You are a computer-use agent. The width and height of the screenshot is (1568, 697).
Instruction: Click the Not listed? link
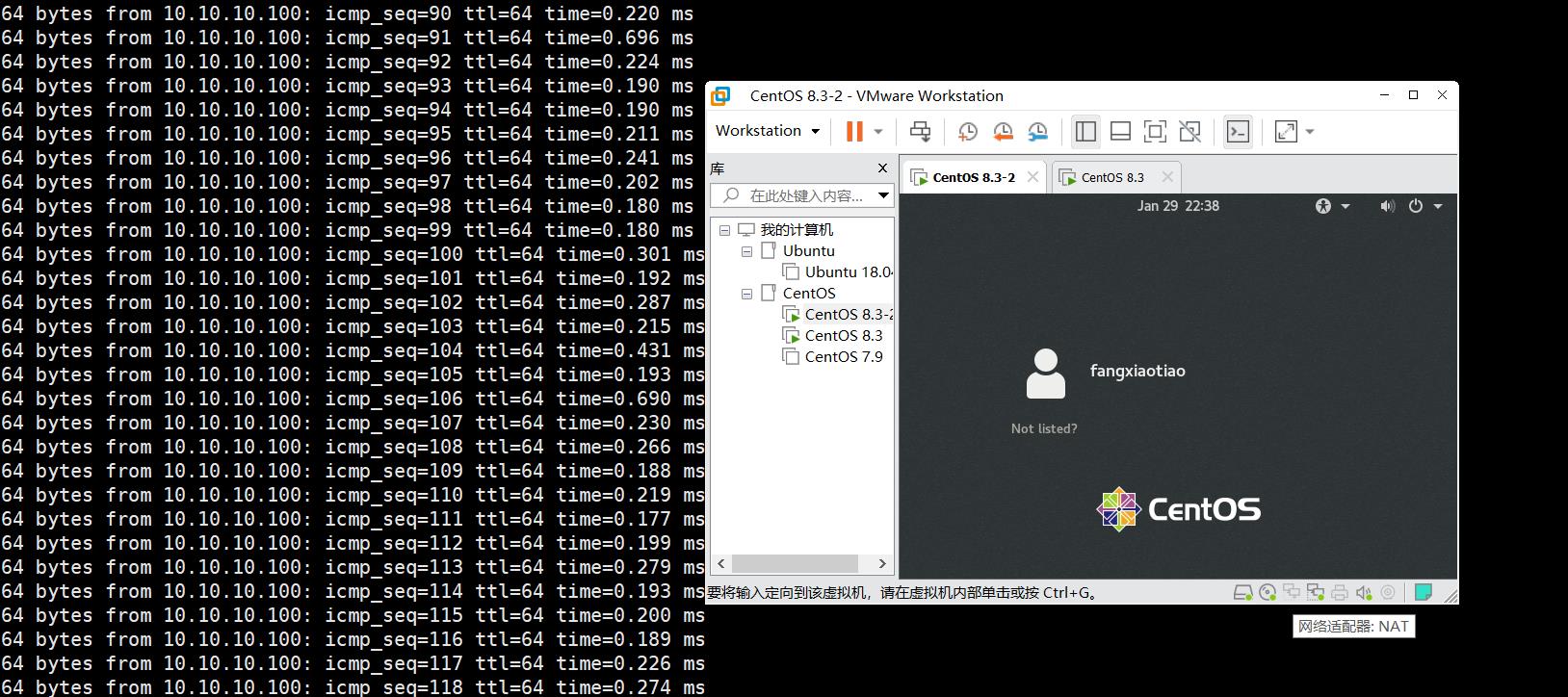click(x=1044, y=428)
